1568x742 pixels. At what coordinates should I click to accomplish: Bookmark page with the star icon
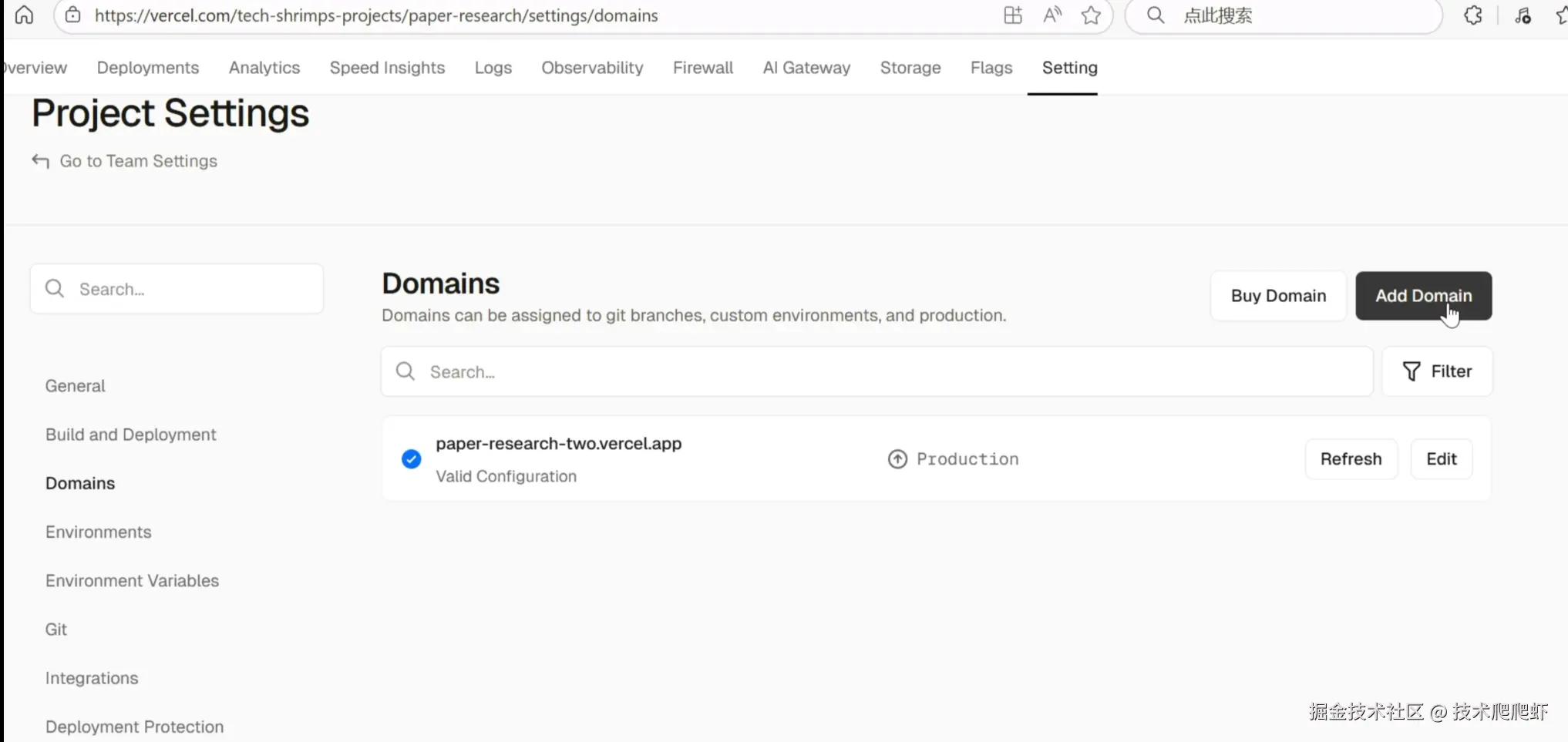[1091, 15]
